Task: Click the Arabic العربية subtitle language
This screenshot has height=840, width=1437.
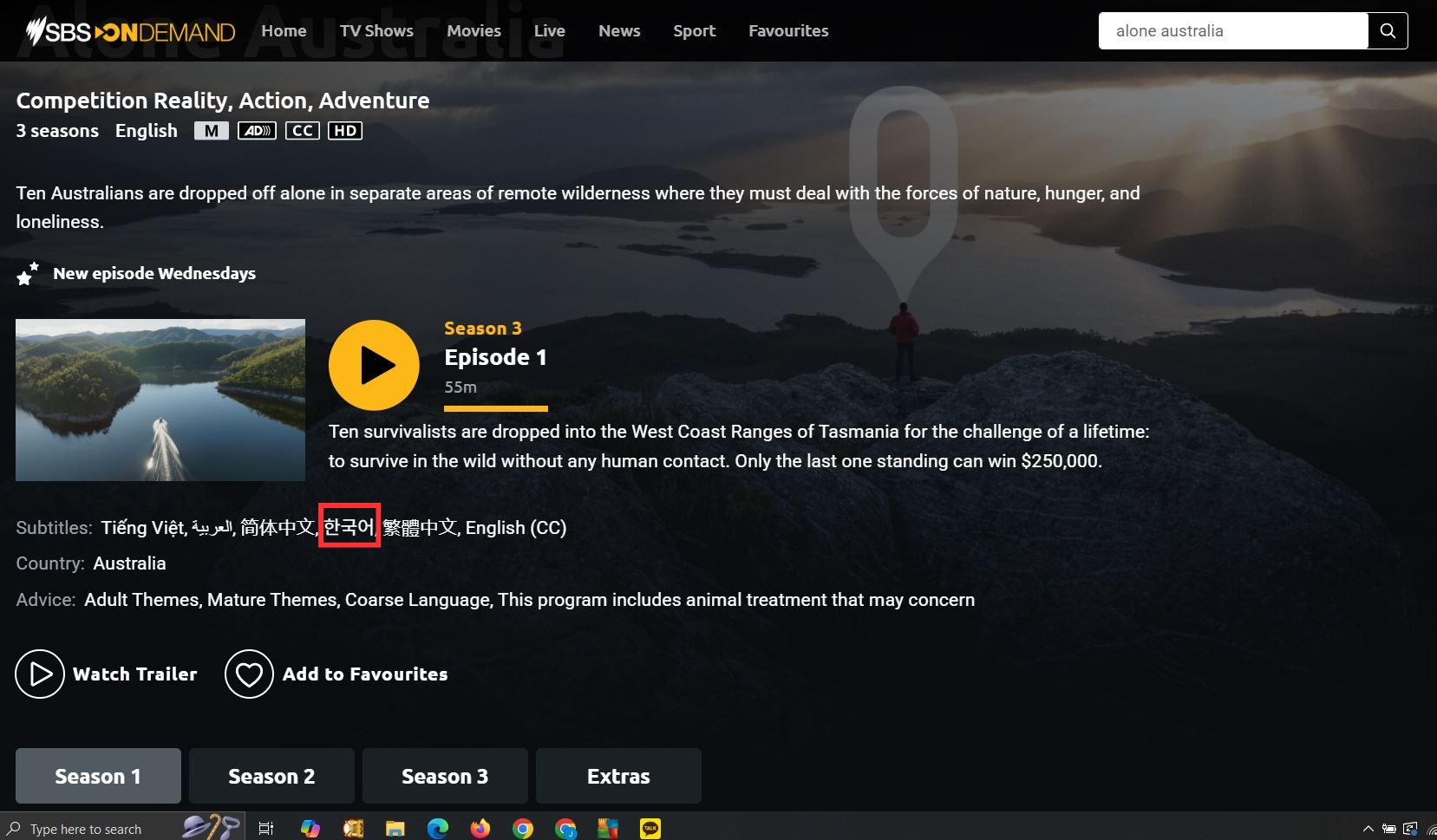Action: pyautogui.click(x=212, y=528)
